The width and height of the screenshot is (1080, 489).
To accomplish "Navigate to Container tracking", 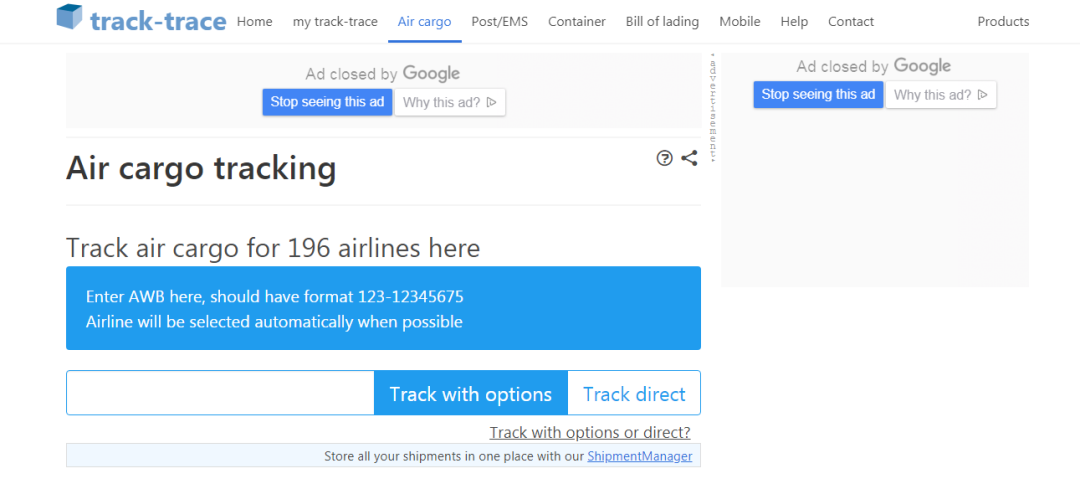I will 576,21.
